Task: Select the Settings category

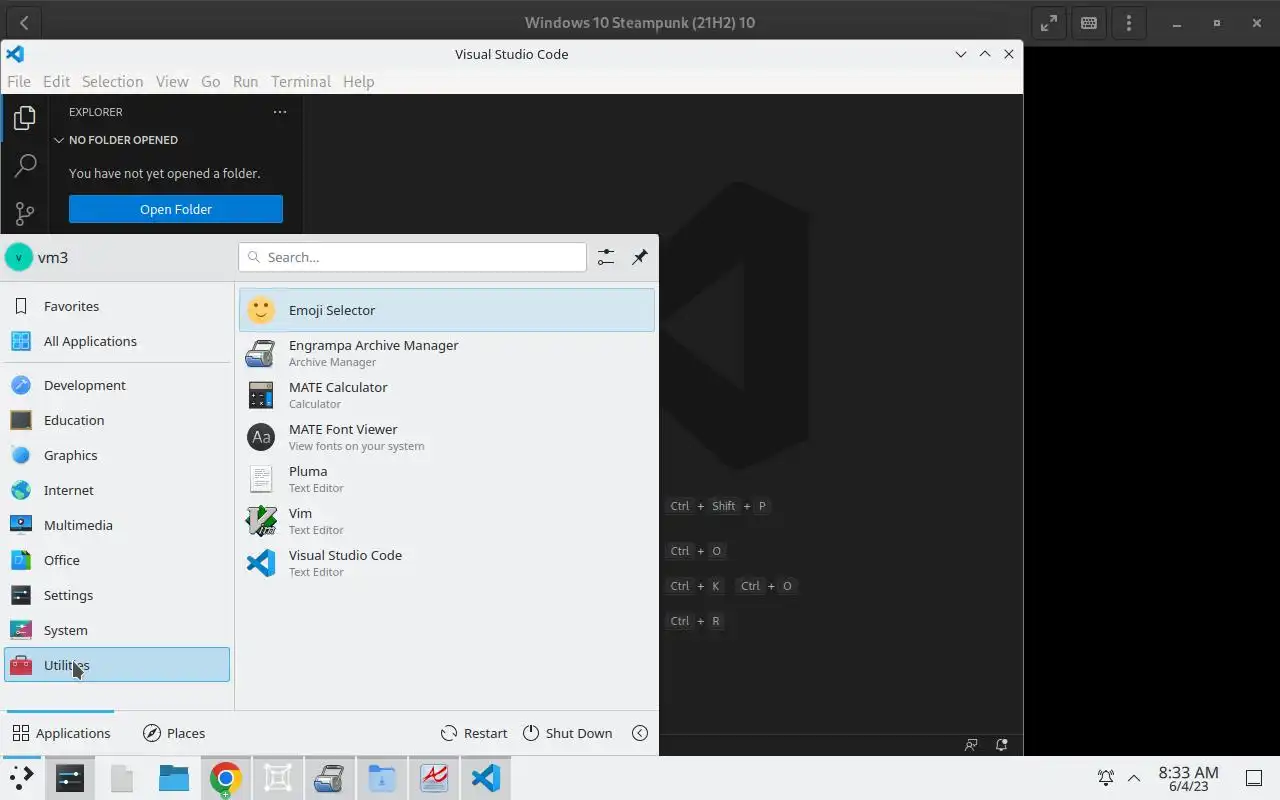Action: point(117,595)
